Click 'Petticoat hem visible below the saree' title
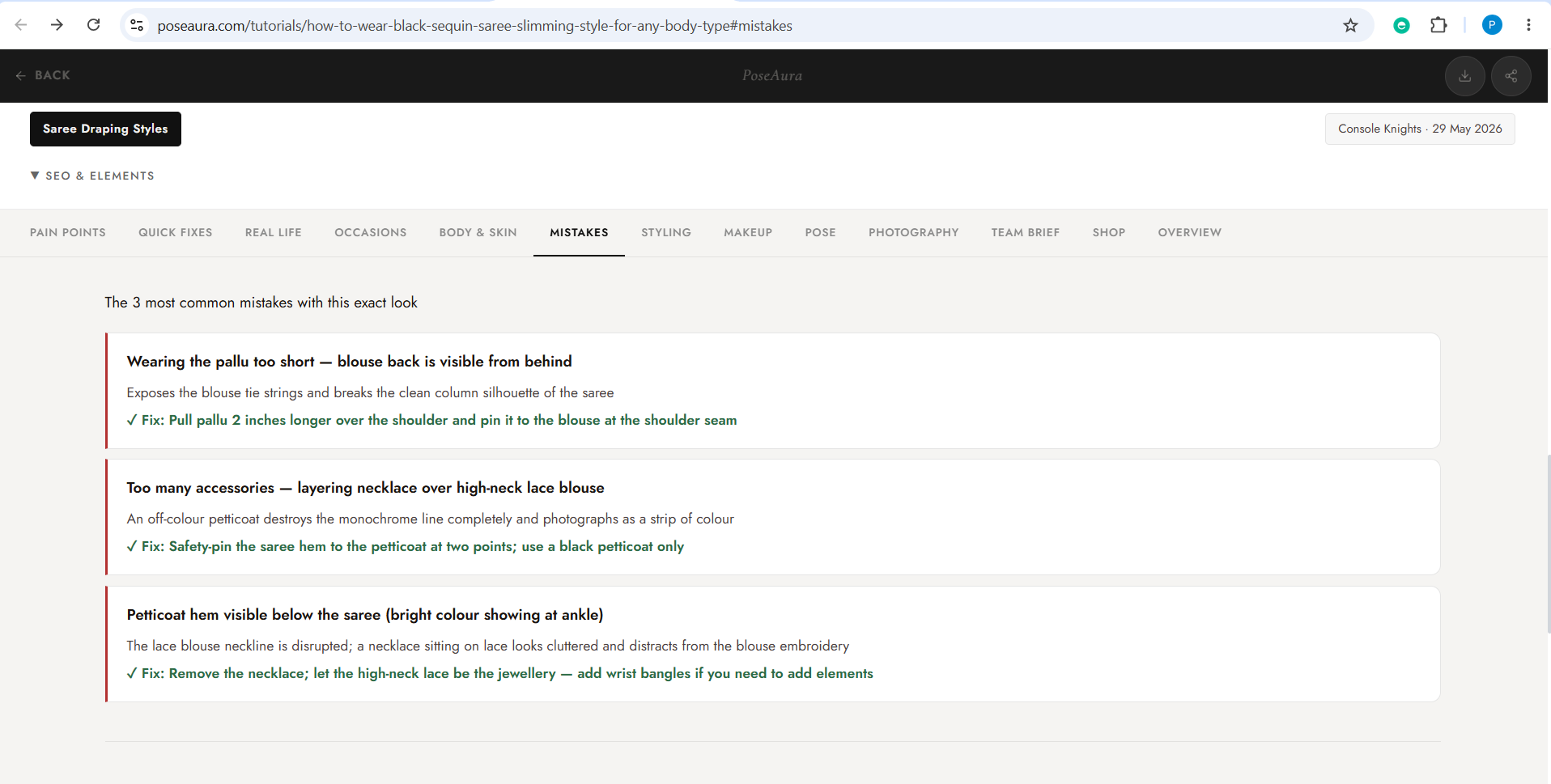This screenshot has height=784, width=1551. point(364,615)
